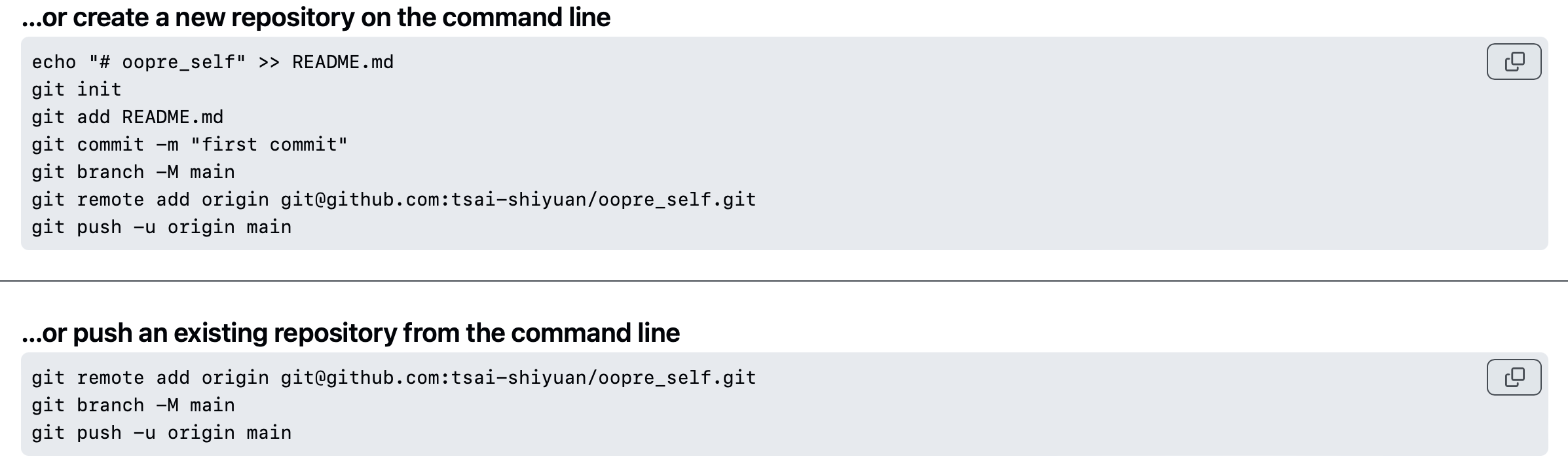Click the quoted '# oopre_self' string
Image resolution: width=1568 pixels, height=465 pixels.
[168, 62]
